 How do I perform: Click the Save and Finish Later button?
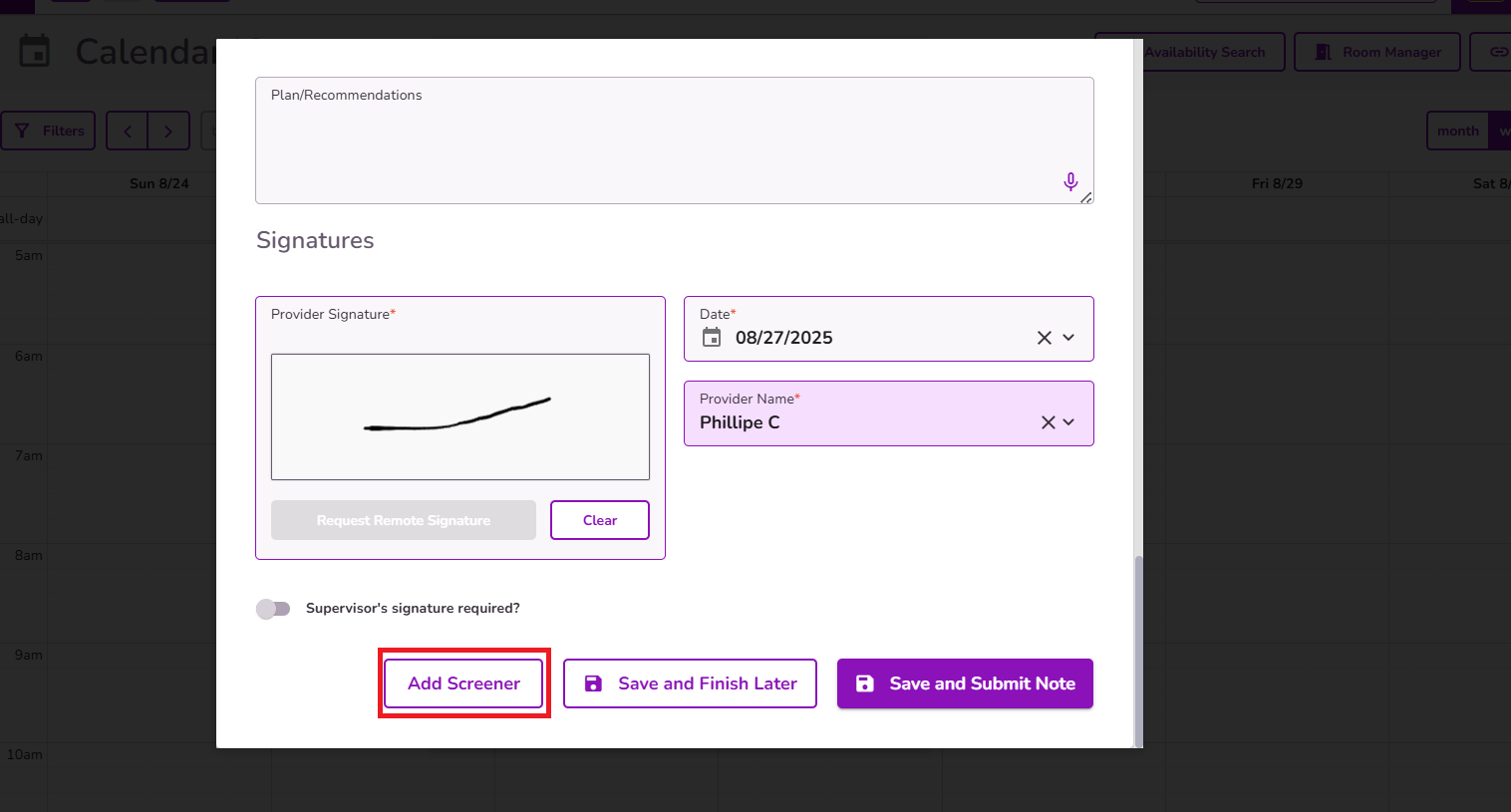point(690,683)
